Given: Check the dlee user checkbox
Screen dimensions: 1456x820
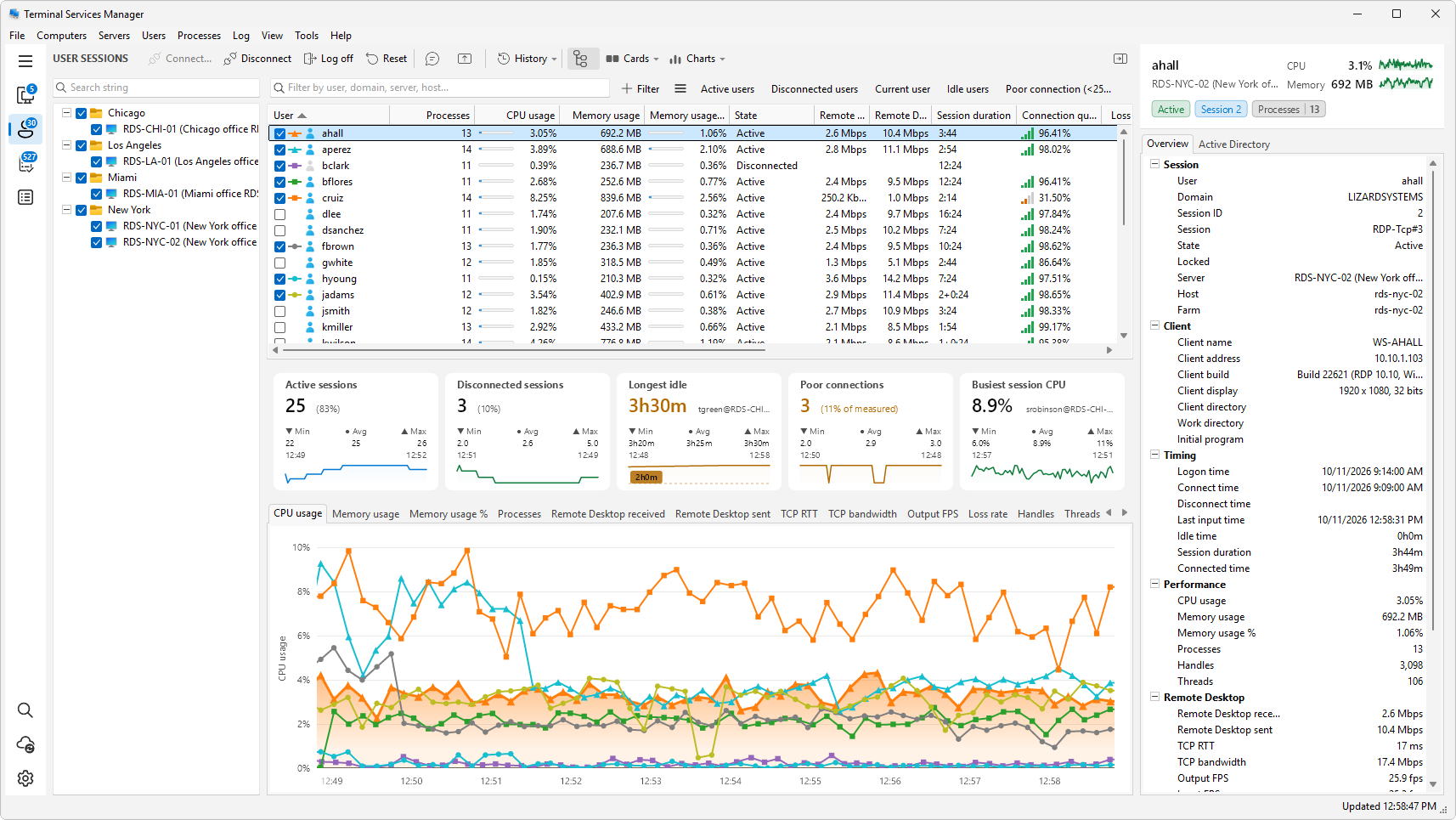Looking at the screenshot, I should pyautogui.click(x=279, y=214).
